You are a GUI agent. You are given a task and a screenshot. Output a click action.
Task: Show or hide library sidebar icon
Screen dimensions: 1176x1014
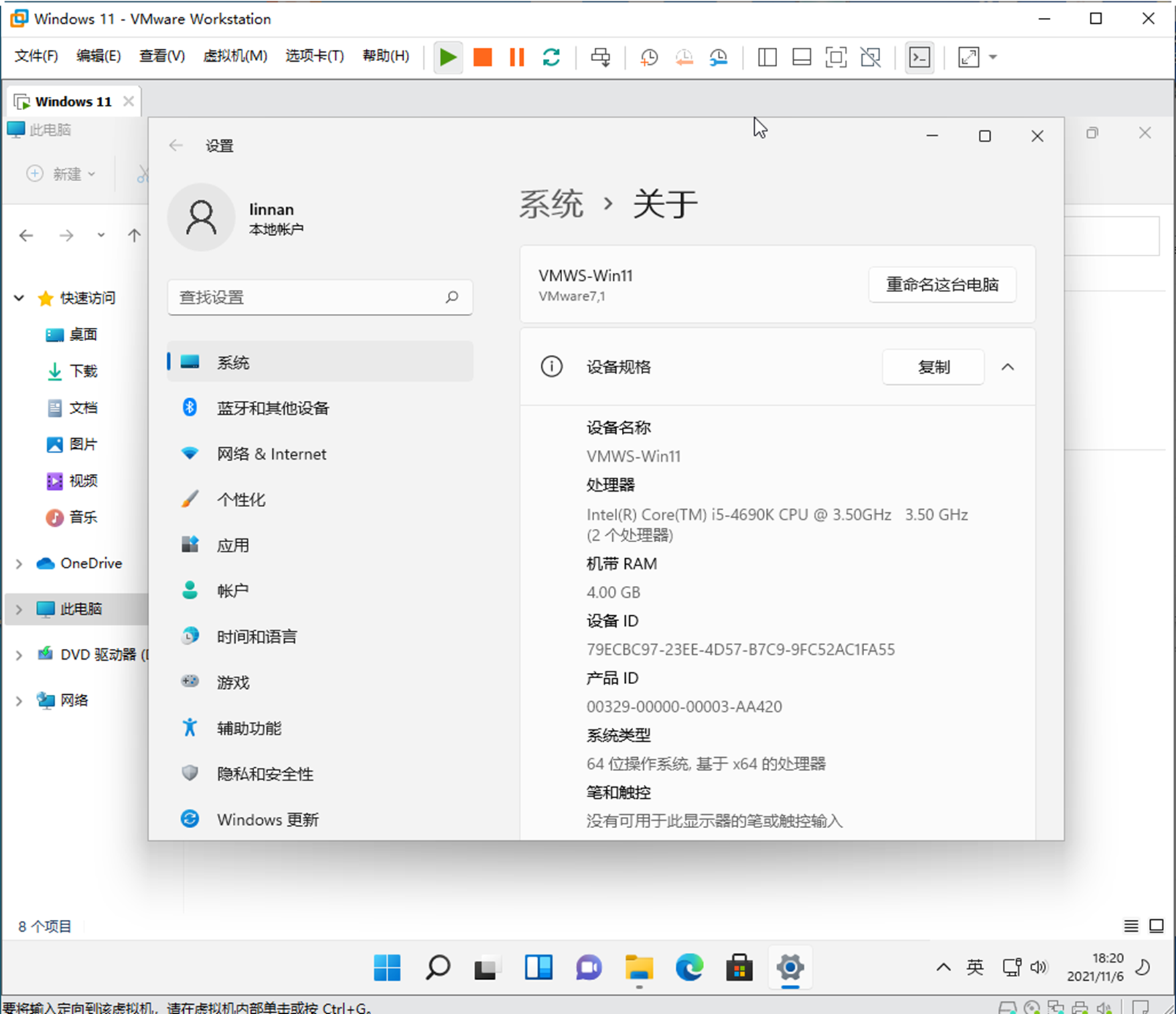pos(767,57)
